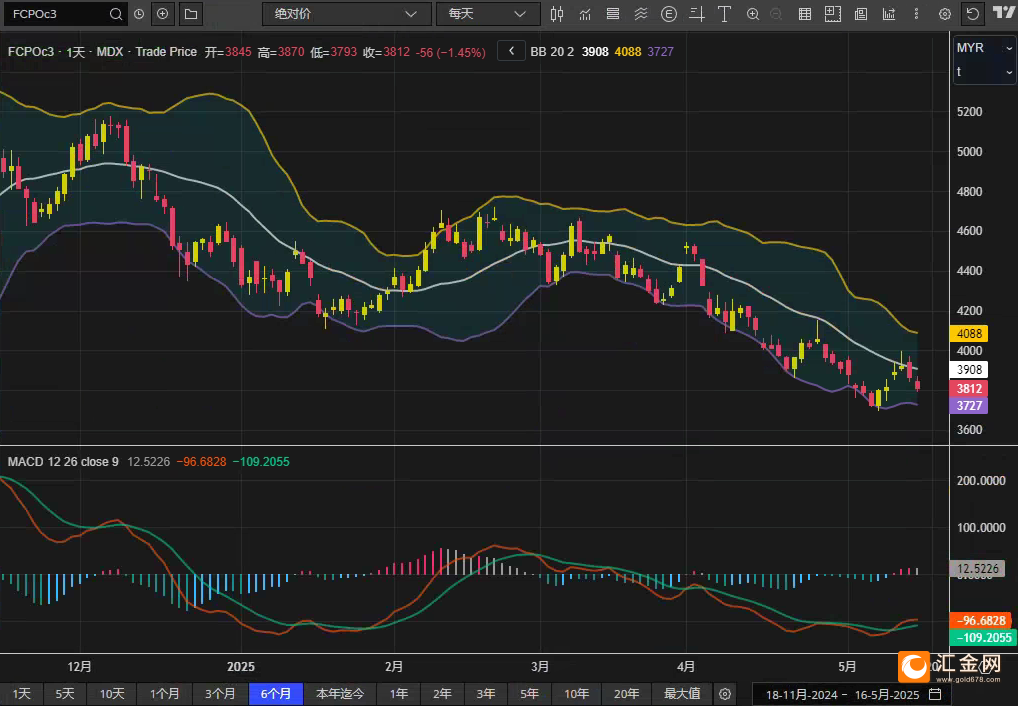Open the t unit dropdown

pos(984,71)
